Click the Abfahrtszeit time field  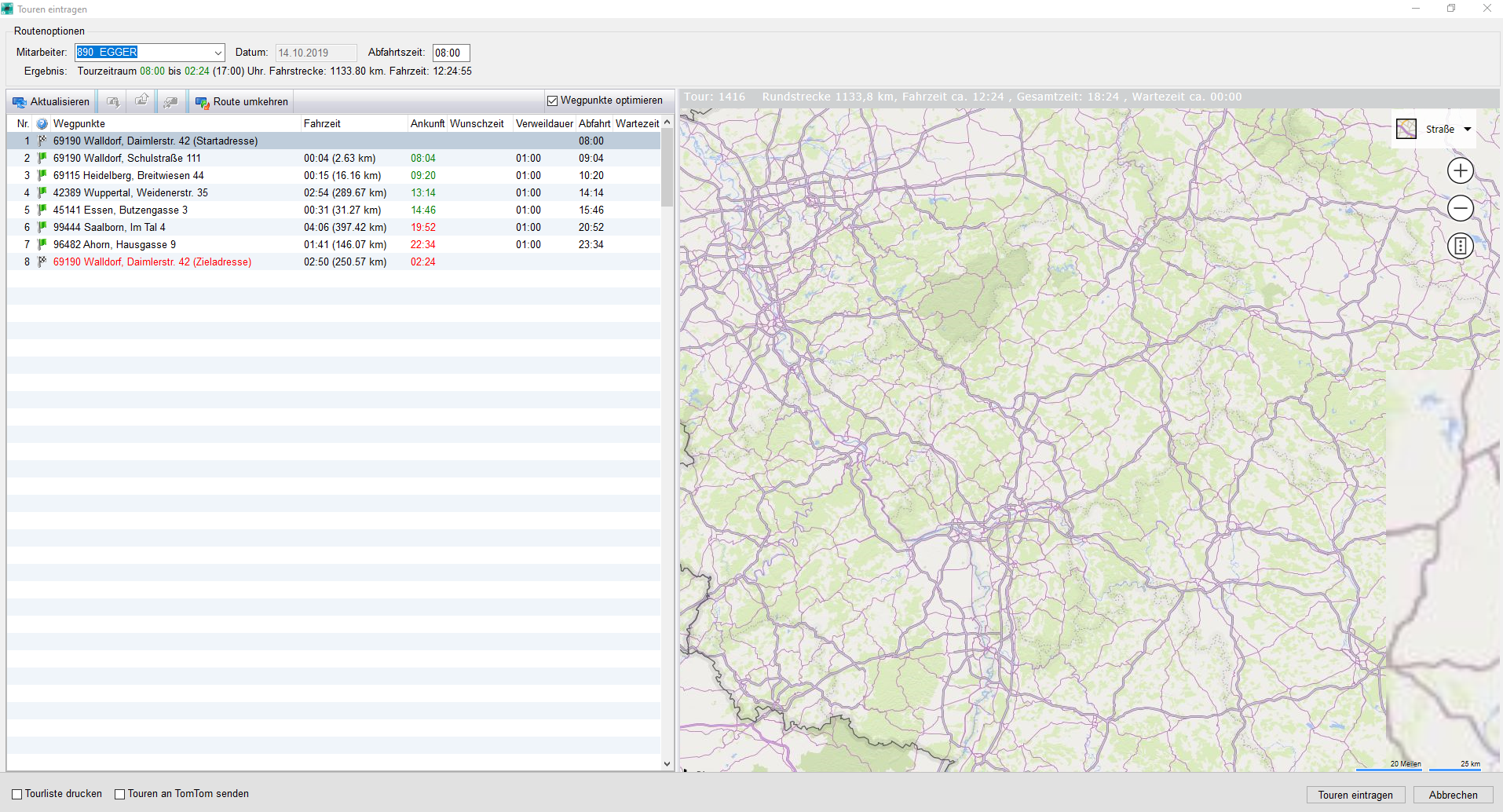(451, 53)
